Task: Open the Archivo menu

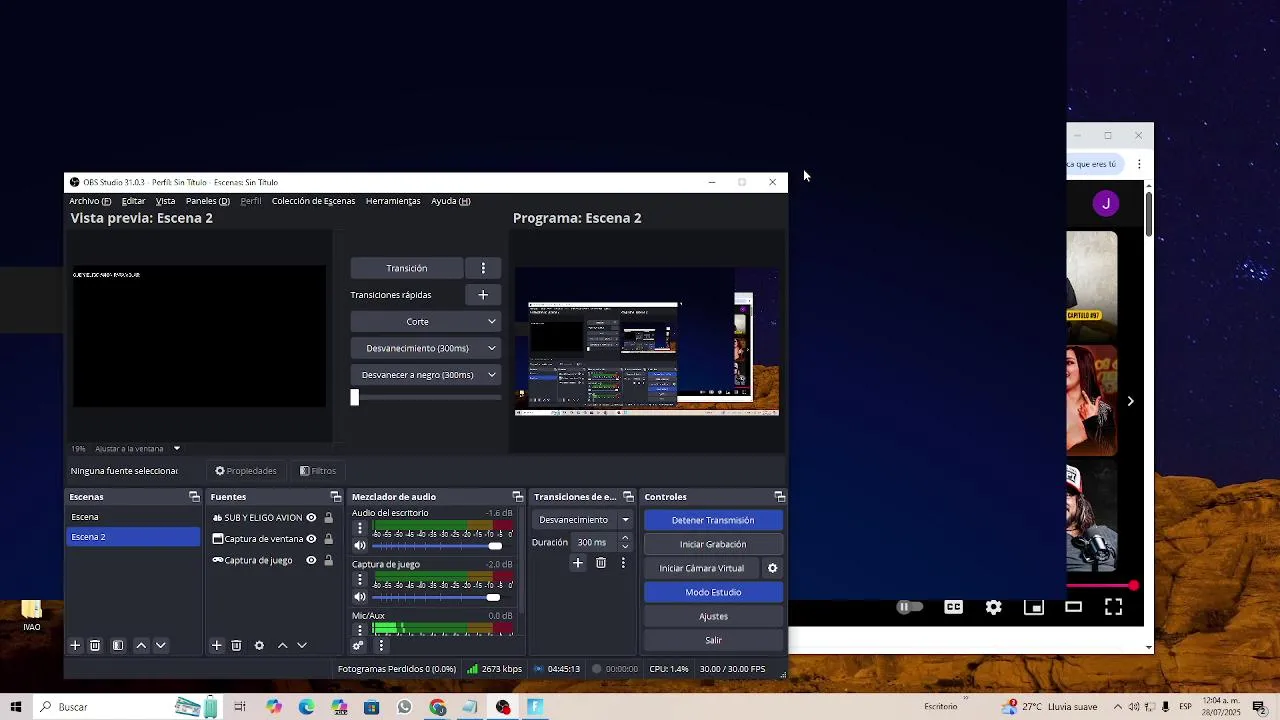Action: click(x=90, y=201)
